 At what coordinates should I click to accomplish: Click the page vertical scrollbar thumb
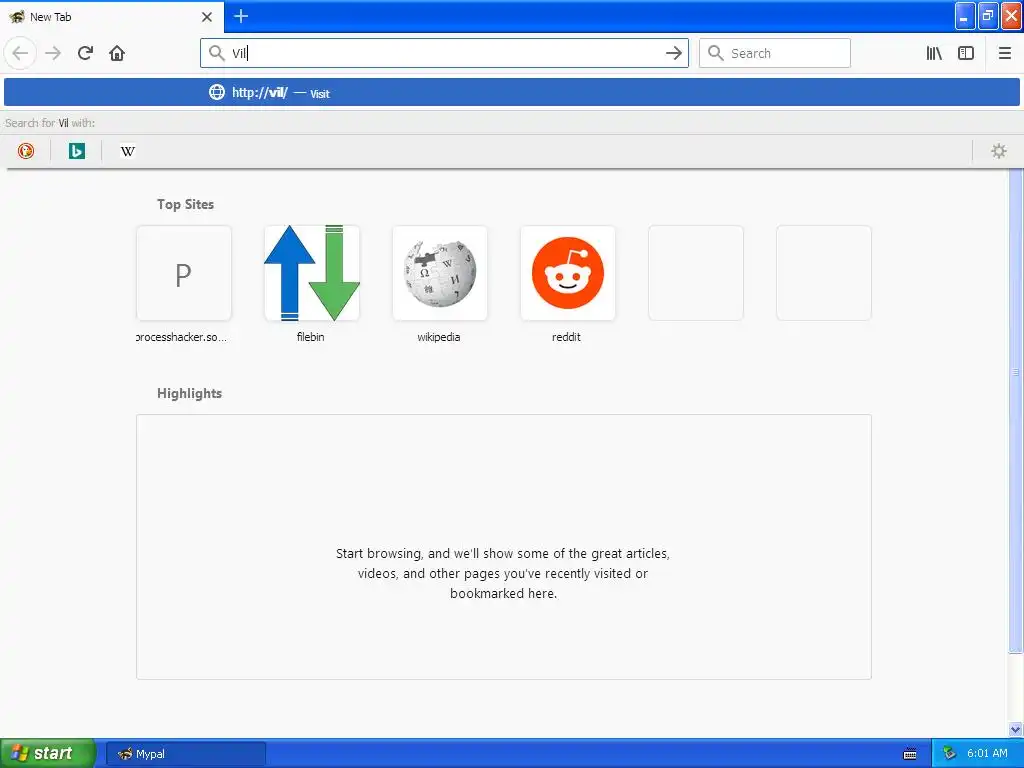coord(1015,411)
